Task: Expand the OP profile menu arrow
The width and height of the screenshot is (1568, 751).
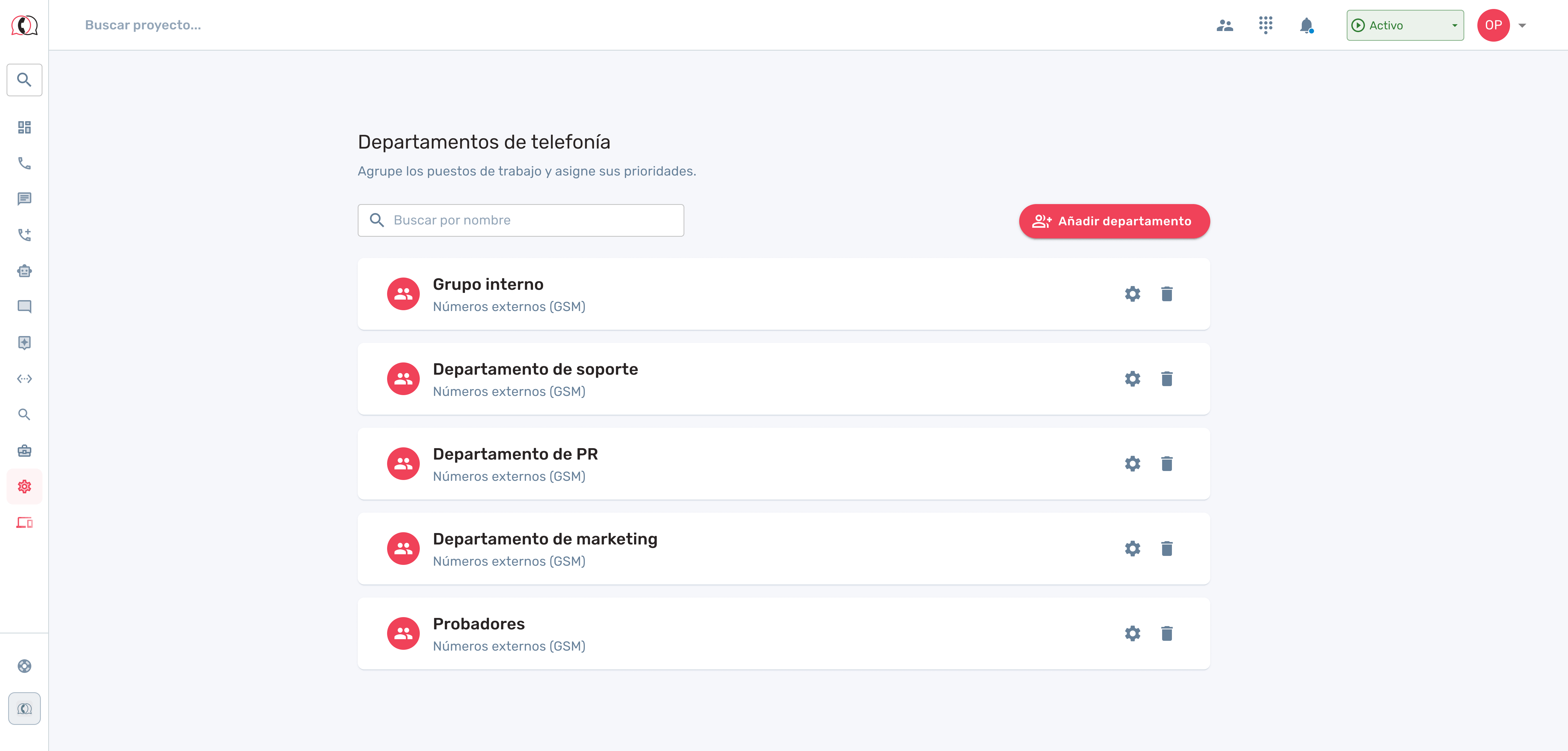Action: click(x=1522, y=26)
